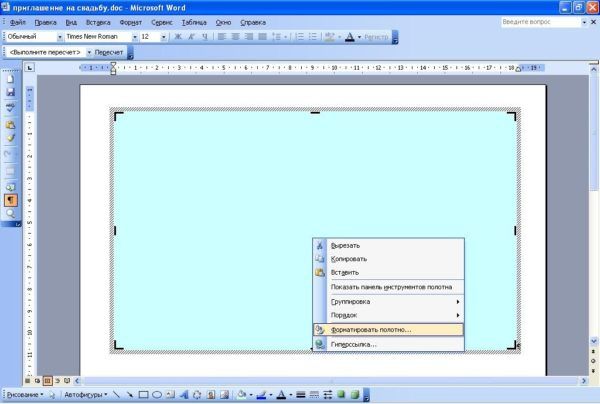This screenshot has height=404, width=600.
Task: Create a new blank document
Action: click(x=10, y=79)
